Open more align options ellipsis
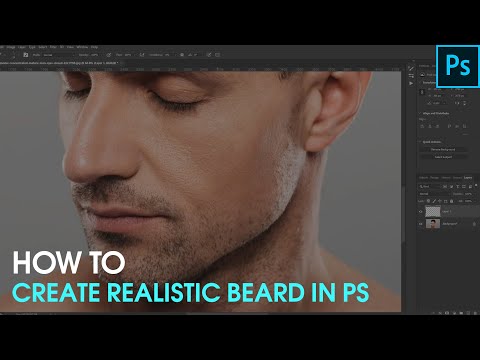This screenshot has width=480, height=360. [x=465, y=134]
